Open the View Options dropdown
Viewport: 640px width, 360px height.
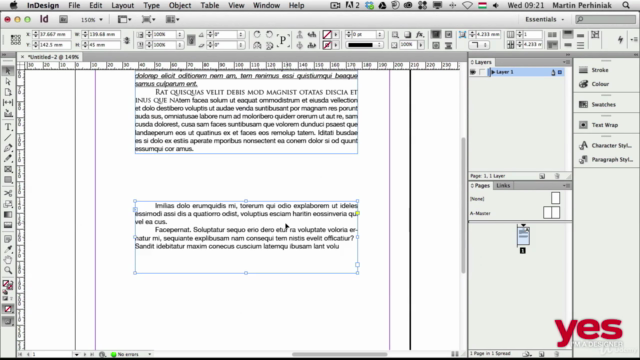[124, 19]
